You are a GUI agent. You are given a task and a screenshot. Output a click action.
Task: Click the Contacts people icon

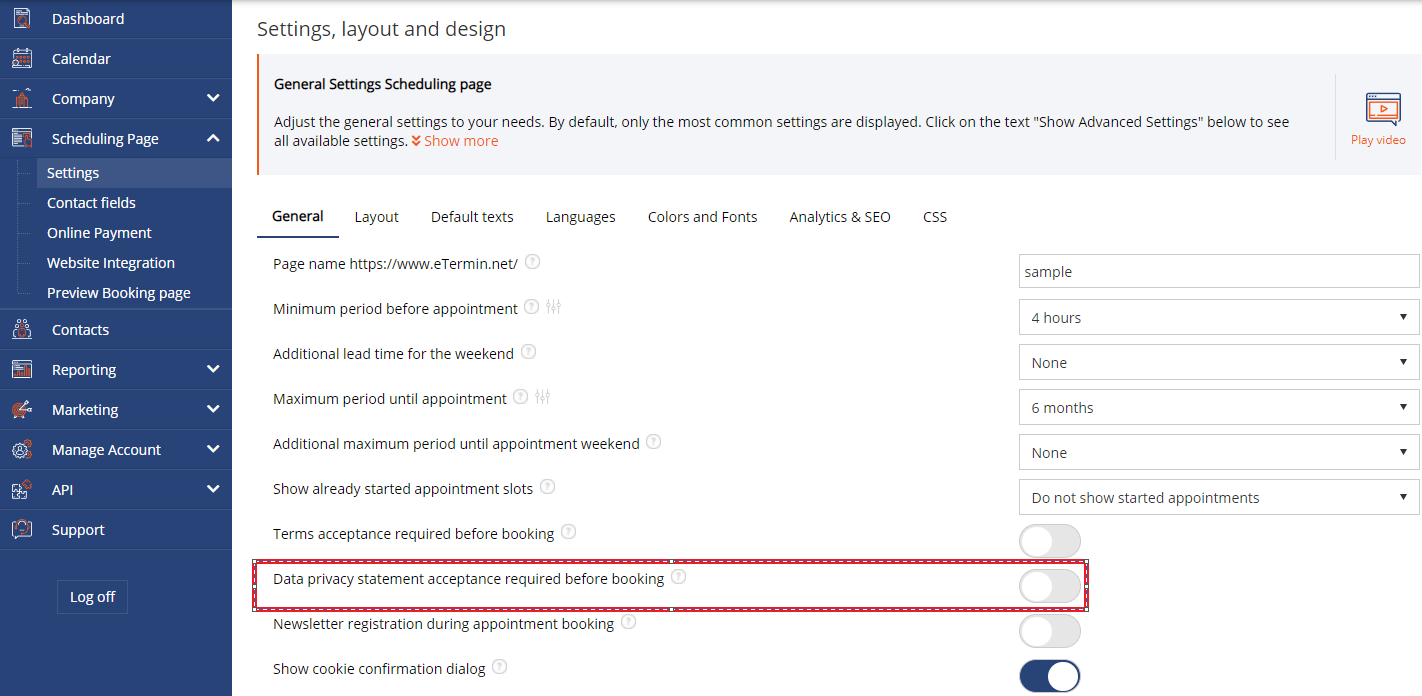(22, 329)
